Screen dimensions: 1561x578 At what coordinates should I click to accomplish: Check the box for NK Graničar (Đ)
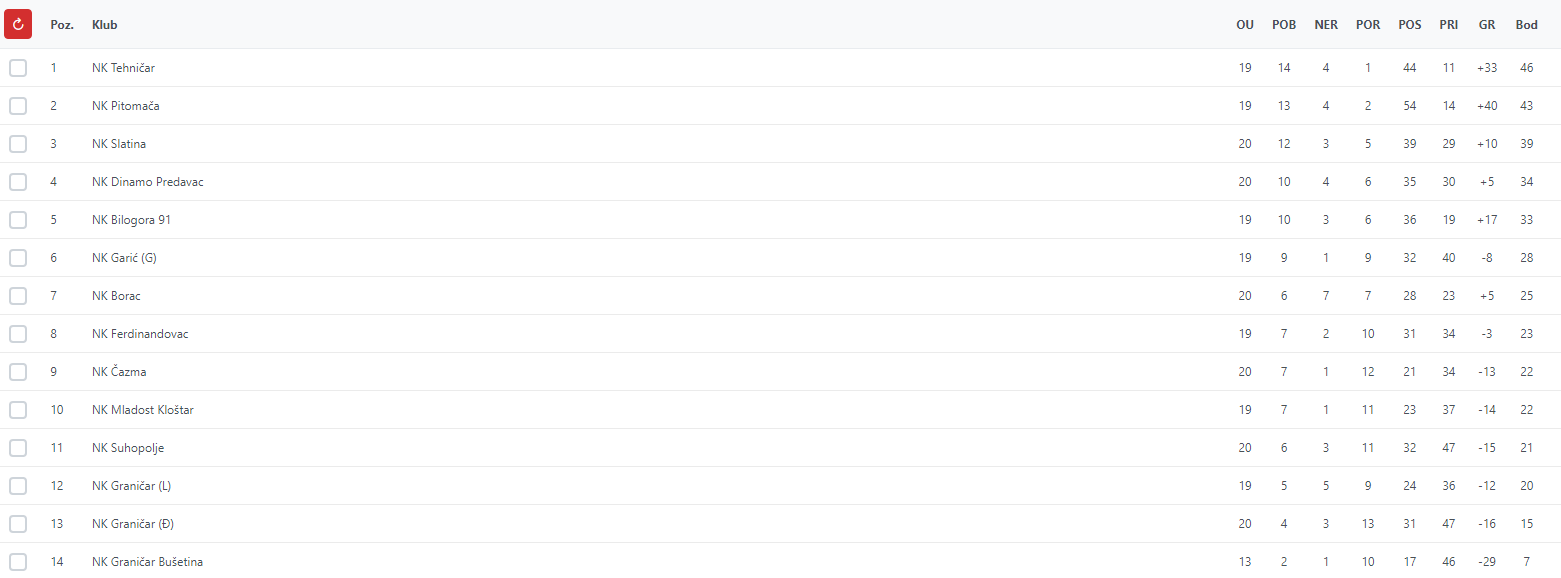coord(18,524)
